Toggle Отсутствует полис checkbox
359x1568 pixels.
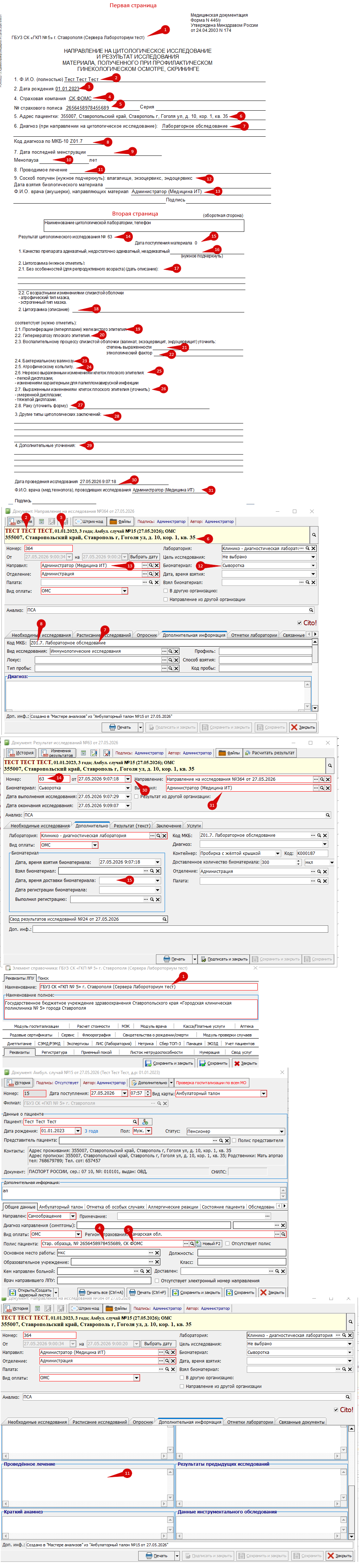(x=227, y=1244)
